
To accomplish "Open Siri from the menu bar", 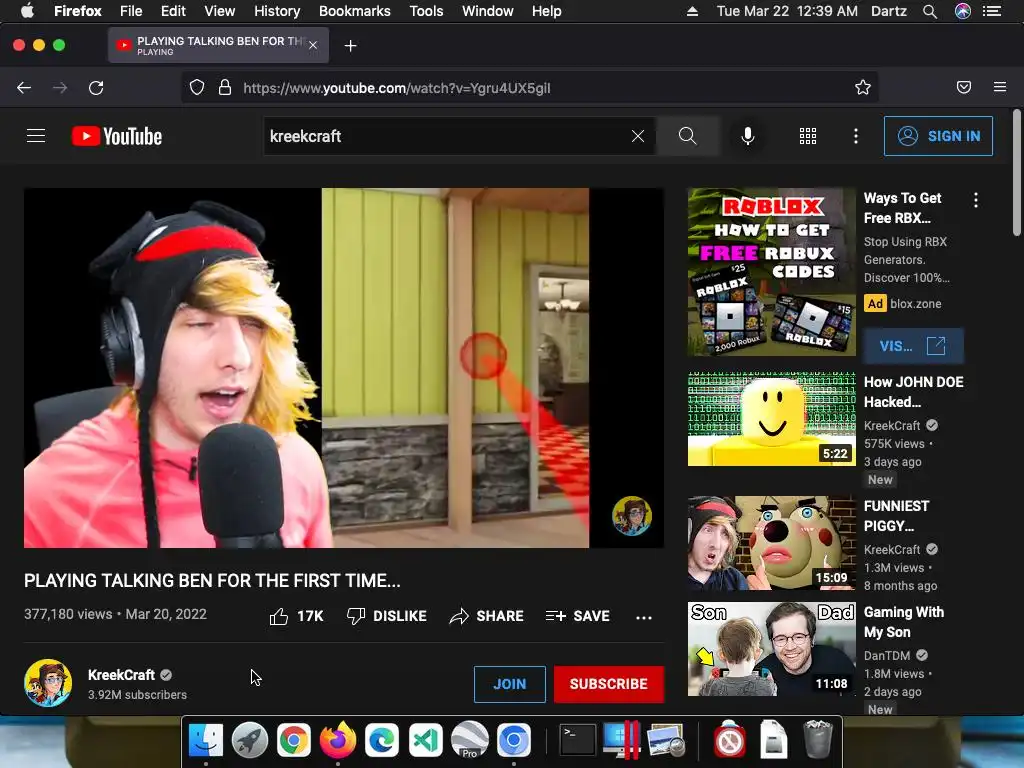I will [963, 11].
